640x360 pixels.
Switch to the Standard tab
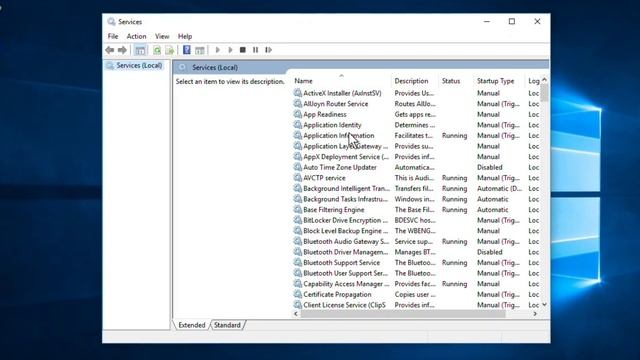[x=227, y=325]
